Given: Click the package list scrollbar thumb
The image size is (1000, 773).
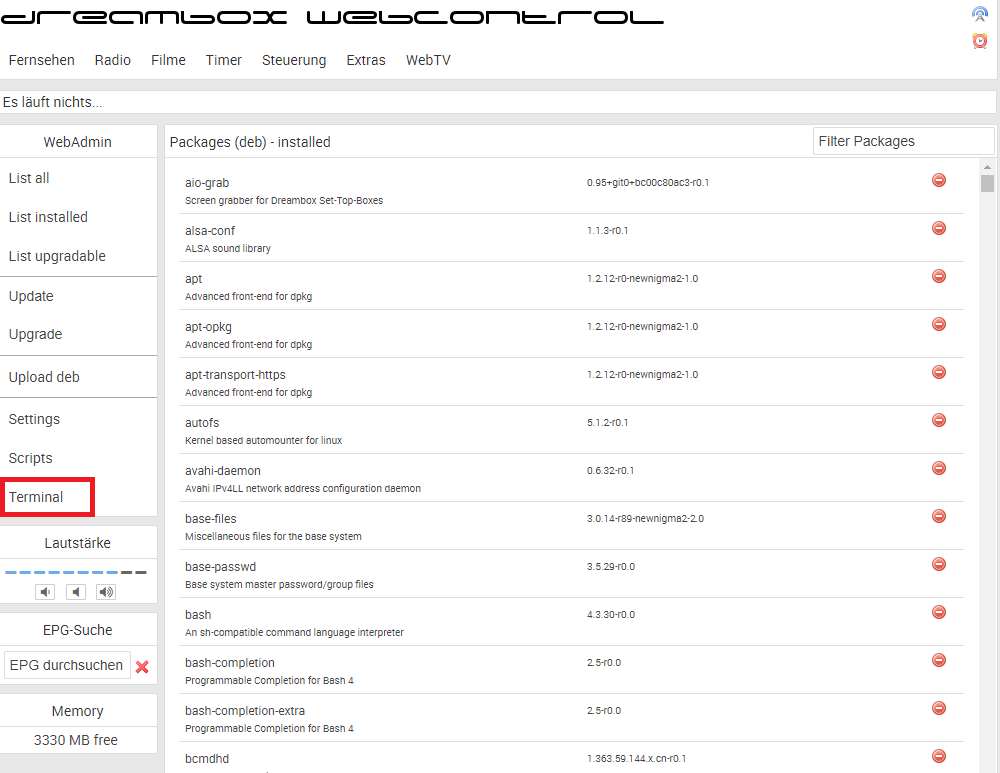Looking at the screenshot, I should coord(987,184).
